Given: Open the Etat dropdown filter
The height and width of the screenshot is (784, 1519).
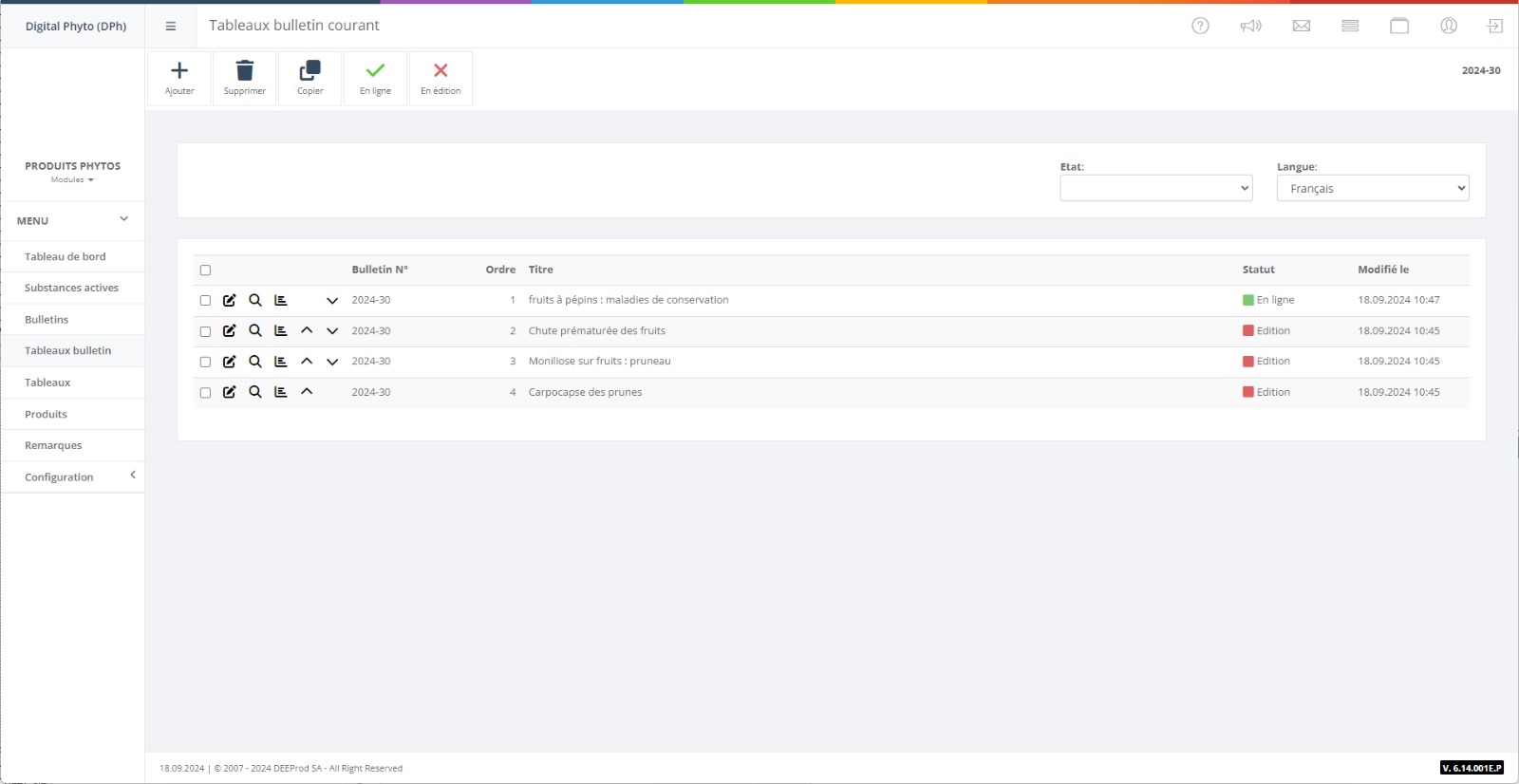Looking at the screenshot, I should 1155,189.
